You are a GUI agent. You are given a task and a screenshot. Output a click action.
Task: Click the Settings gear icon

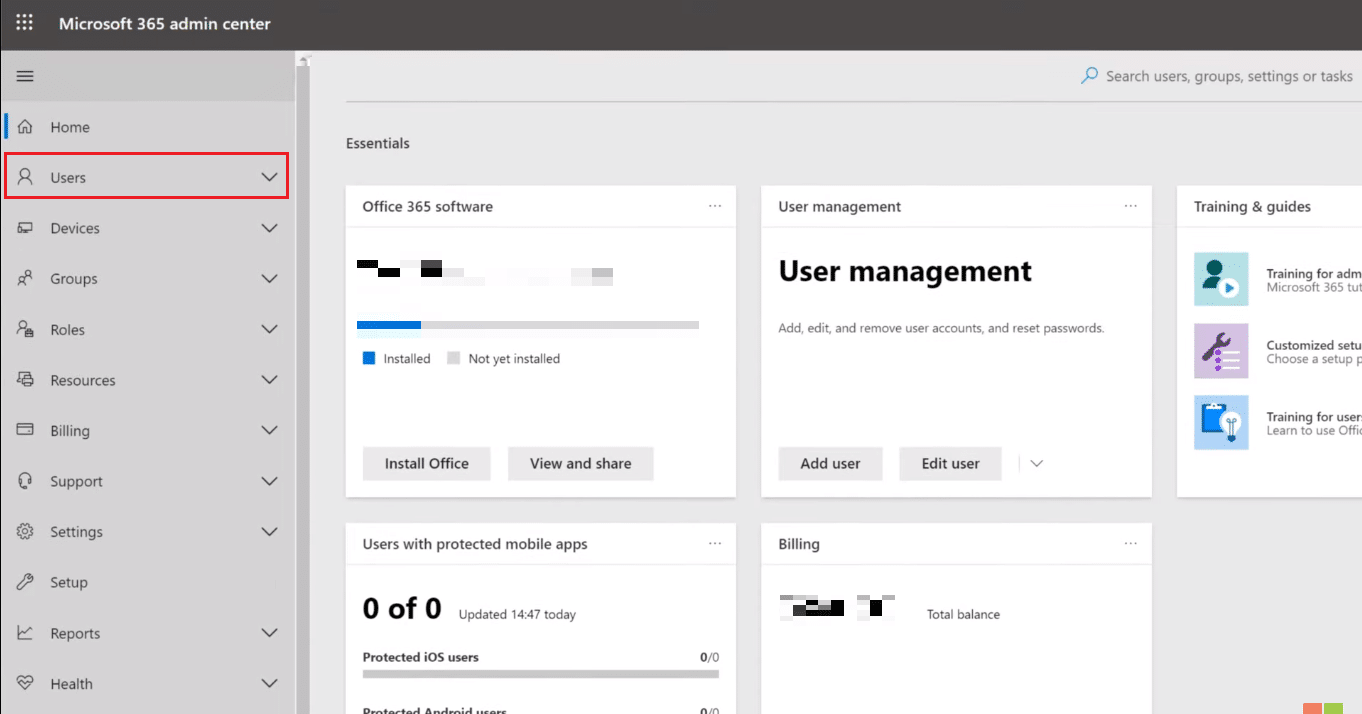point(26,532)
